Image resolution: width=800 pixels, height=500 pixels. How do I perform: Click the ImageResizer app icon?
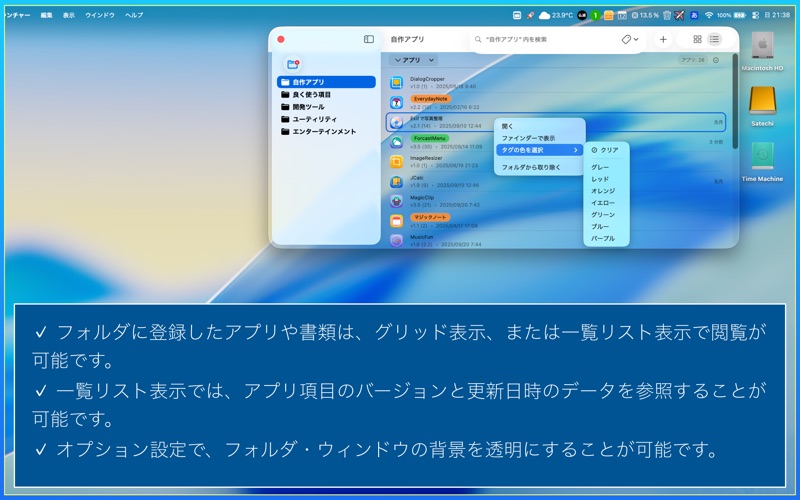pyautogui.click(x=396, y=162)
